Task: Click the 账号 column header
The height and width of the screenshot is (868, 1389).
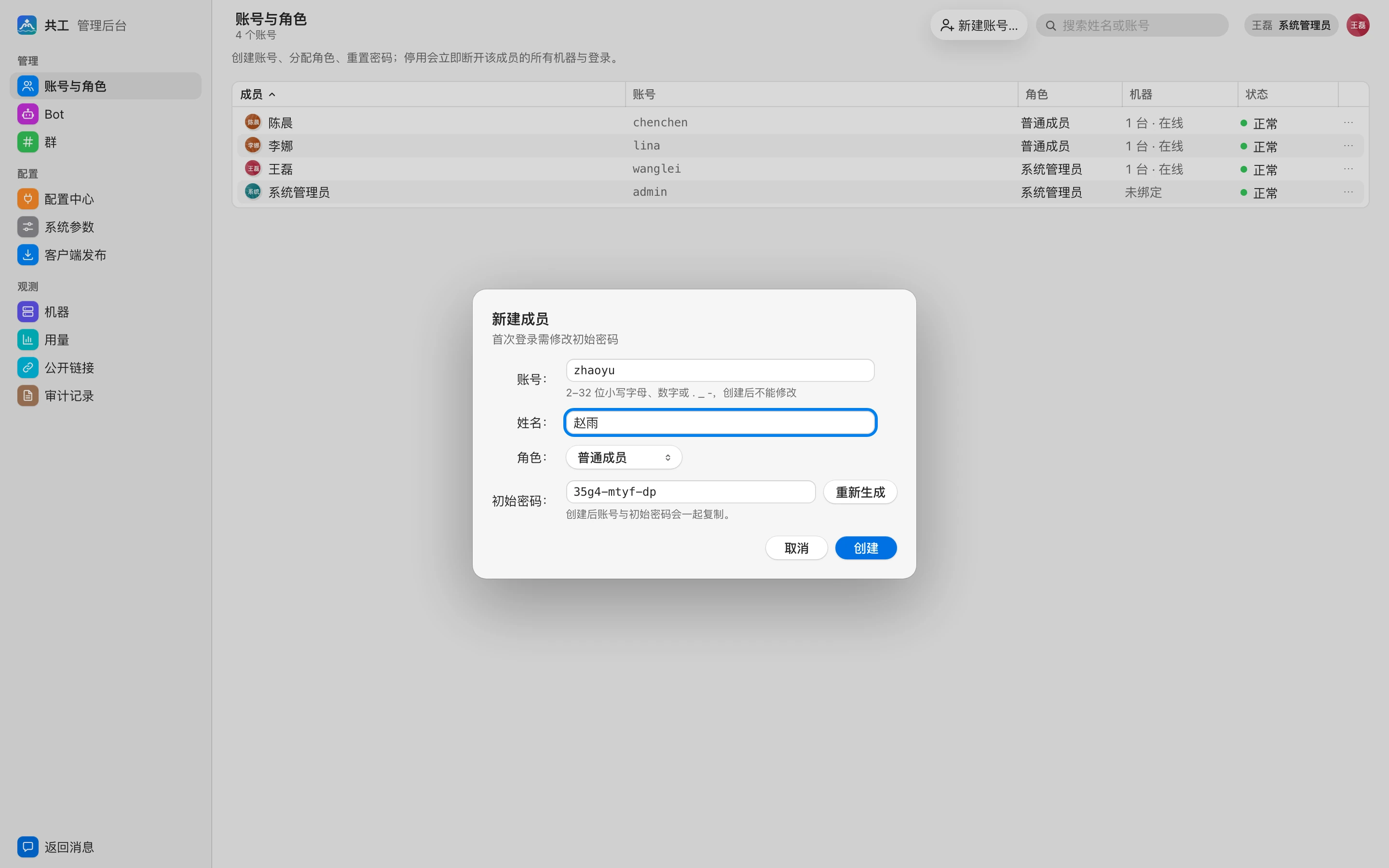Action: coord(821,94)
